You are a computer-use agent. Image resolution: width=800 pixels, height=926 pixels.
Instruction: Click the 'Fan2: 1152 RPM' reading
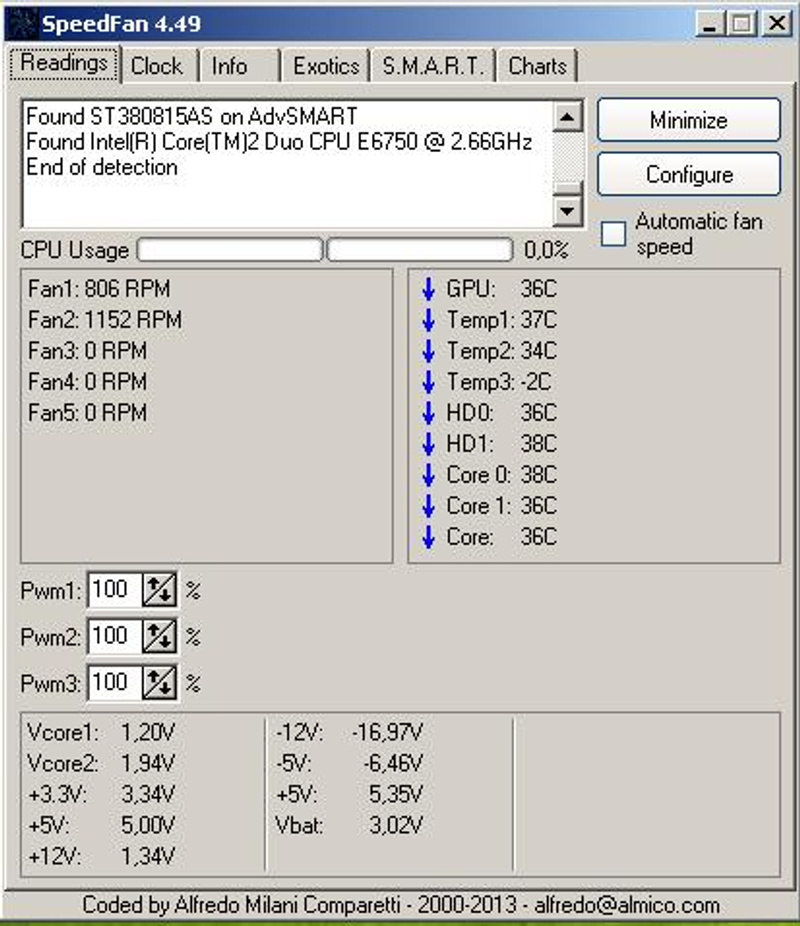(105, 320)
